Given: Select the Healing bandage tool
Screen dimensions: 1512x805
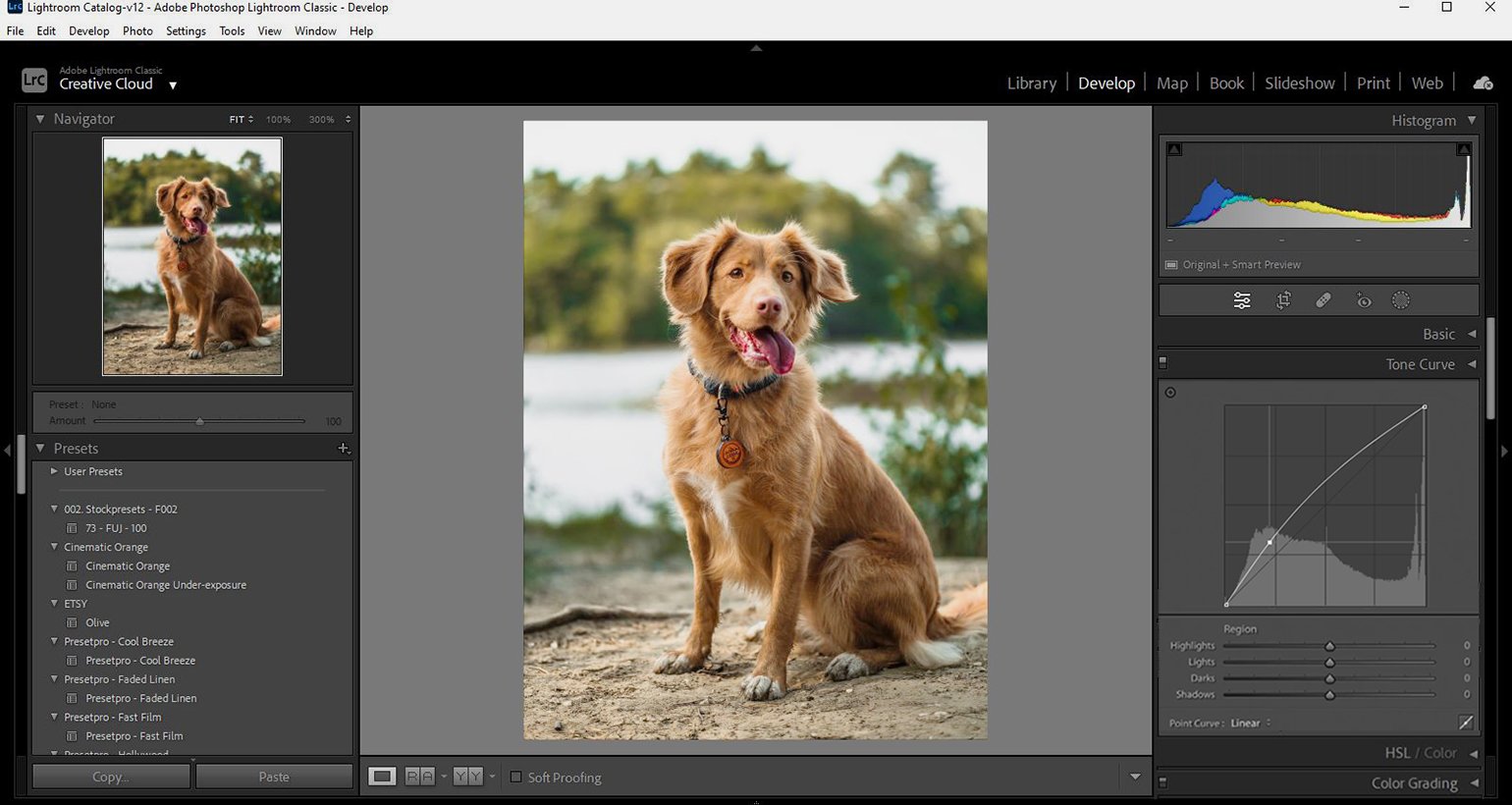Looking at the screenshot, I should click(x=1323, y=301).
